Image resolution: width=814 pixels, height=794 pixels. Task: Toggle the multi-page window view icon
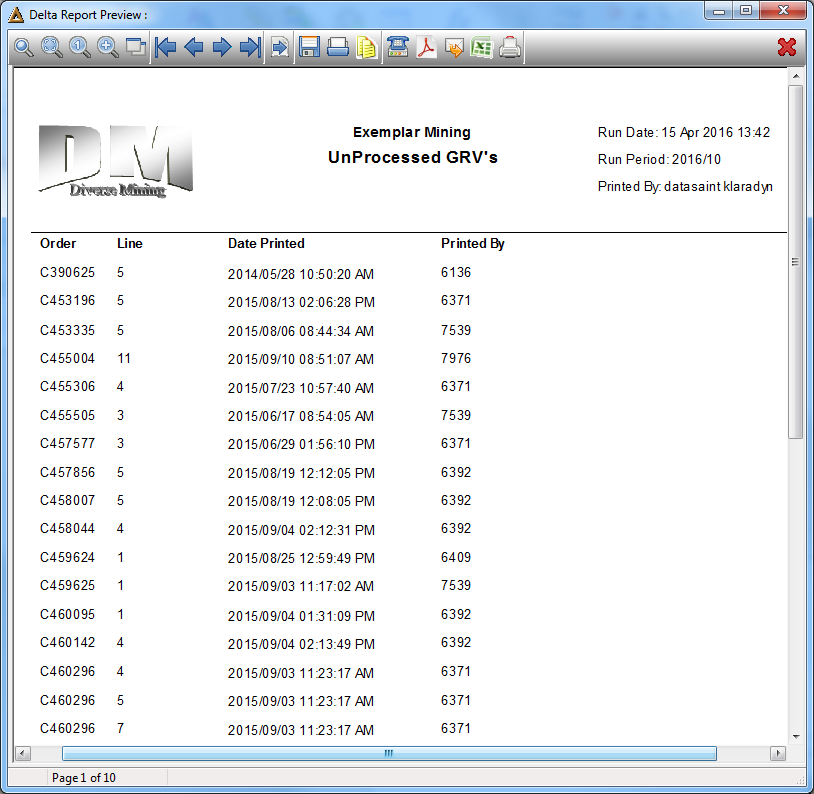[x=136, y=47]
